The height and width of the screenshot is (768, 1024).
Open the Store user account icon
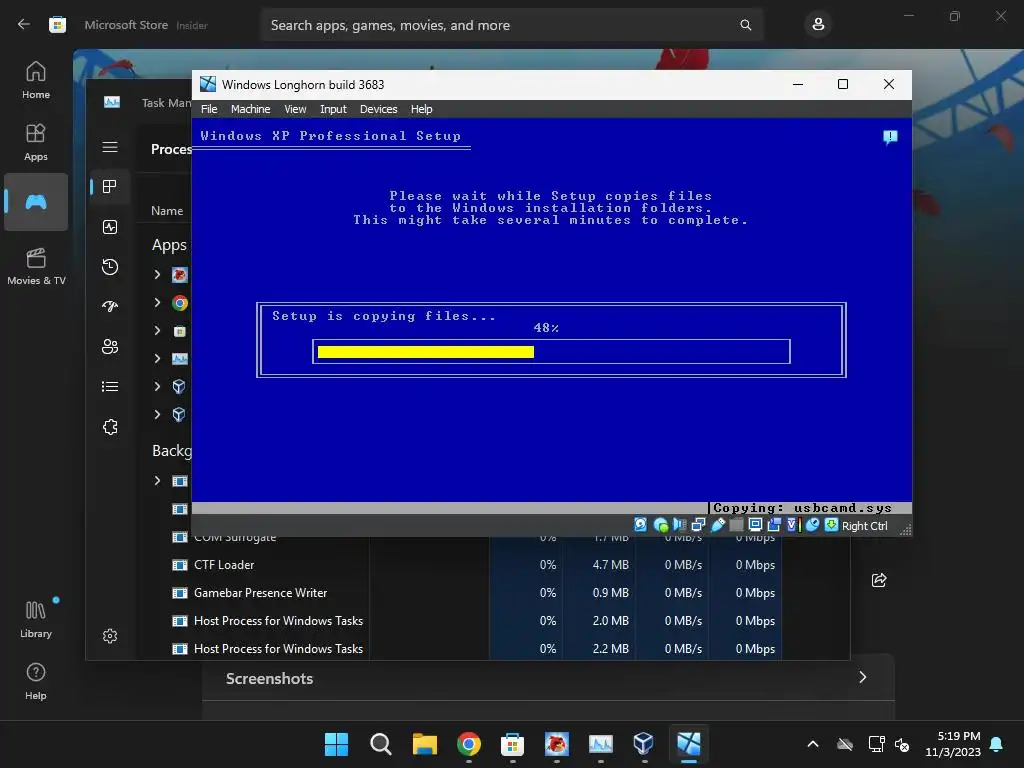coord(818,25)
